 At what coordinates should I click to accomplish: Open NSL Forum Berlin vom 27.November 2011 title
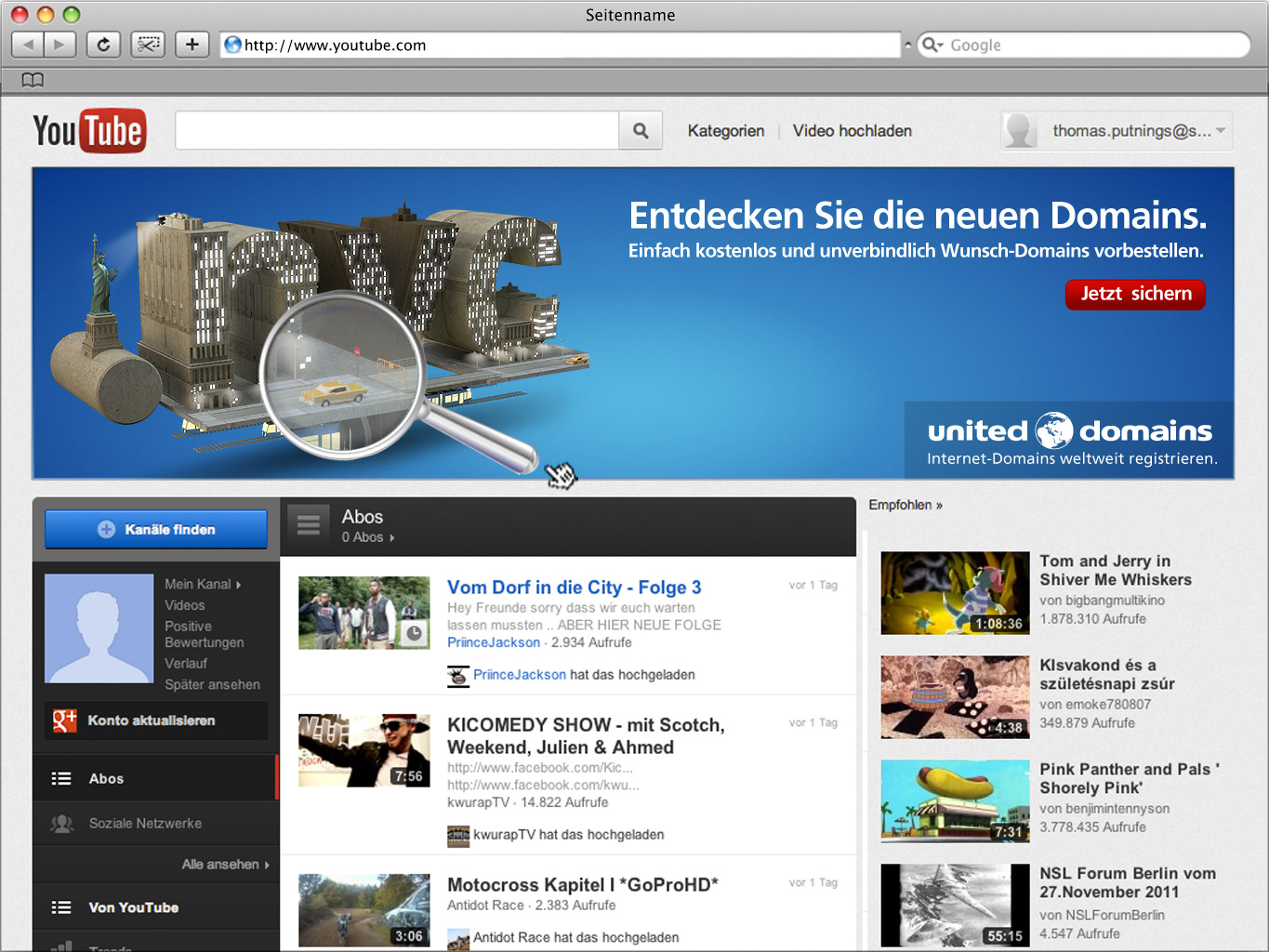point(1128,883)
